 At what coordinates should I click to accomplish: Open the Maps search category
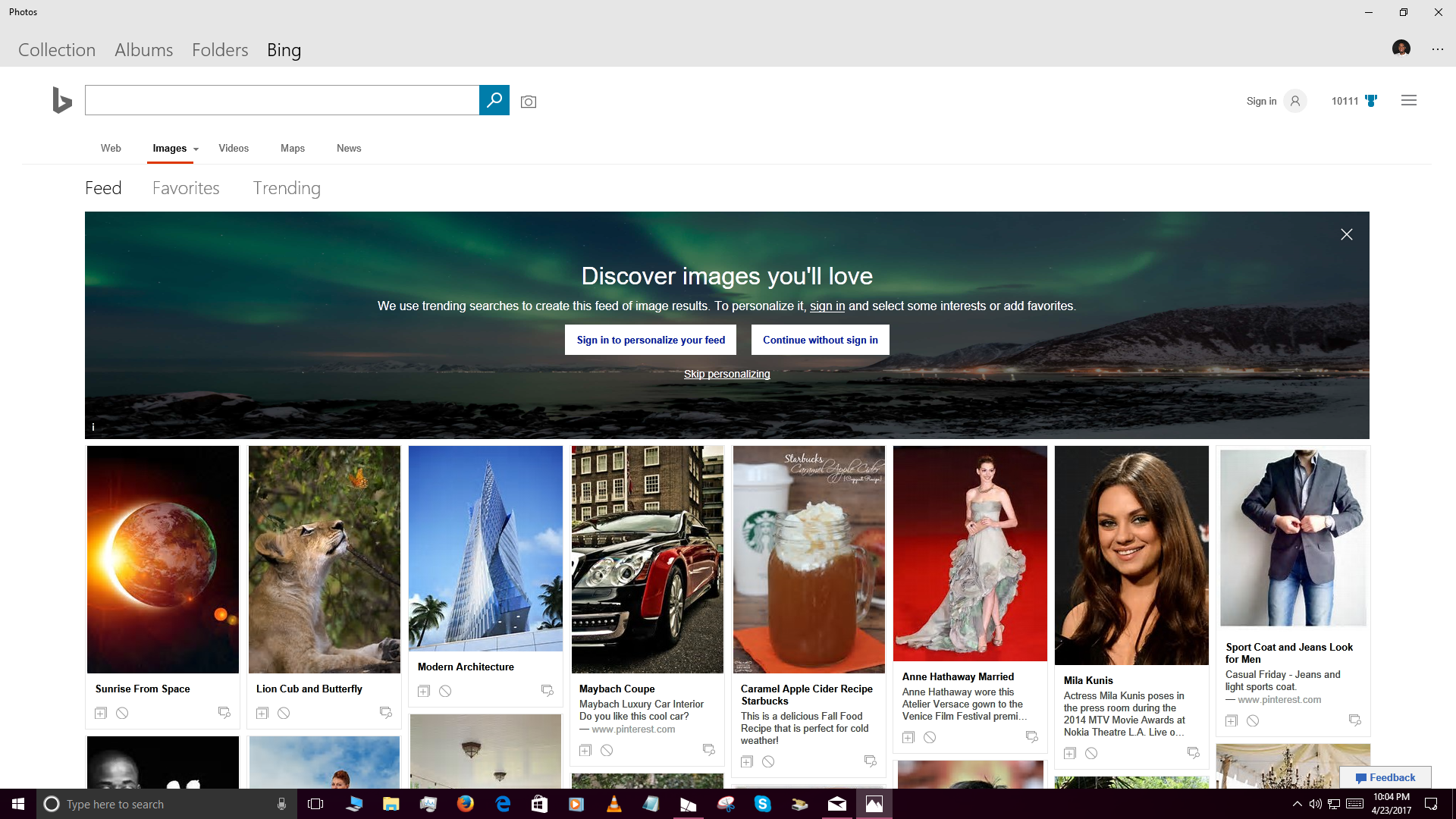coord(293,148)
